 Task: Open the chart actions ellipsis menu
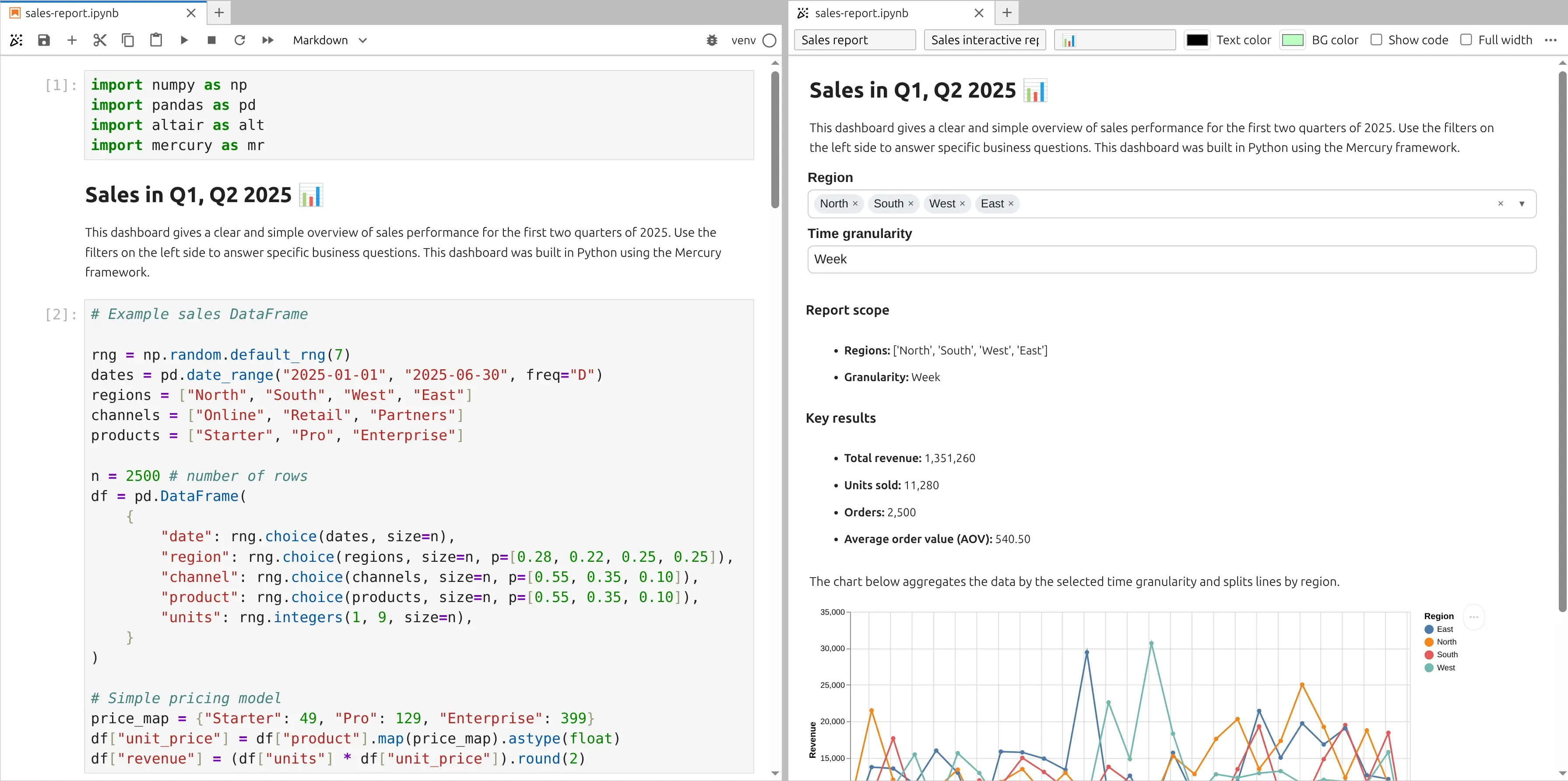pyautogui.click(x=1473, y=617)
